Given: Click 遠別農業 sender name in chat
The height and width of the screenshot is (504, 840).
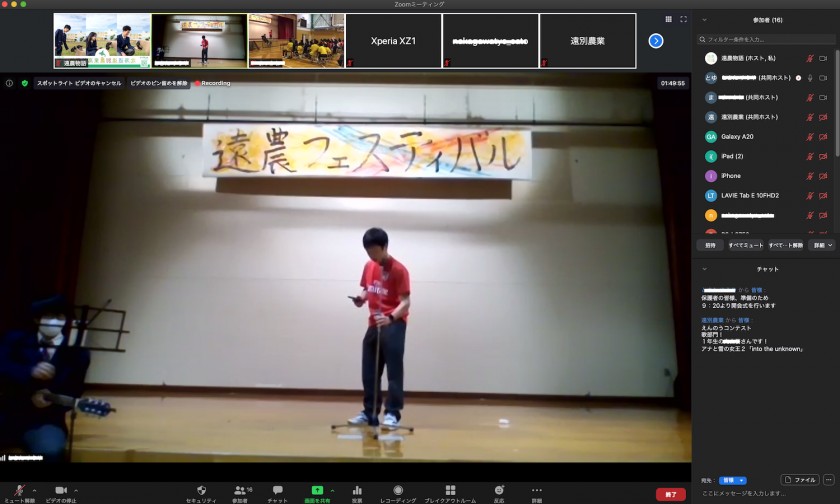Looking at the screenshot, I should click(x=712, y=320).
